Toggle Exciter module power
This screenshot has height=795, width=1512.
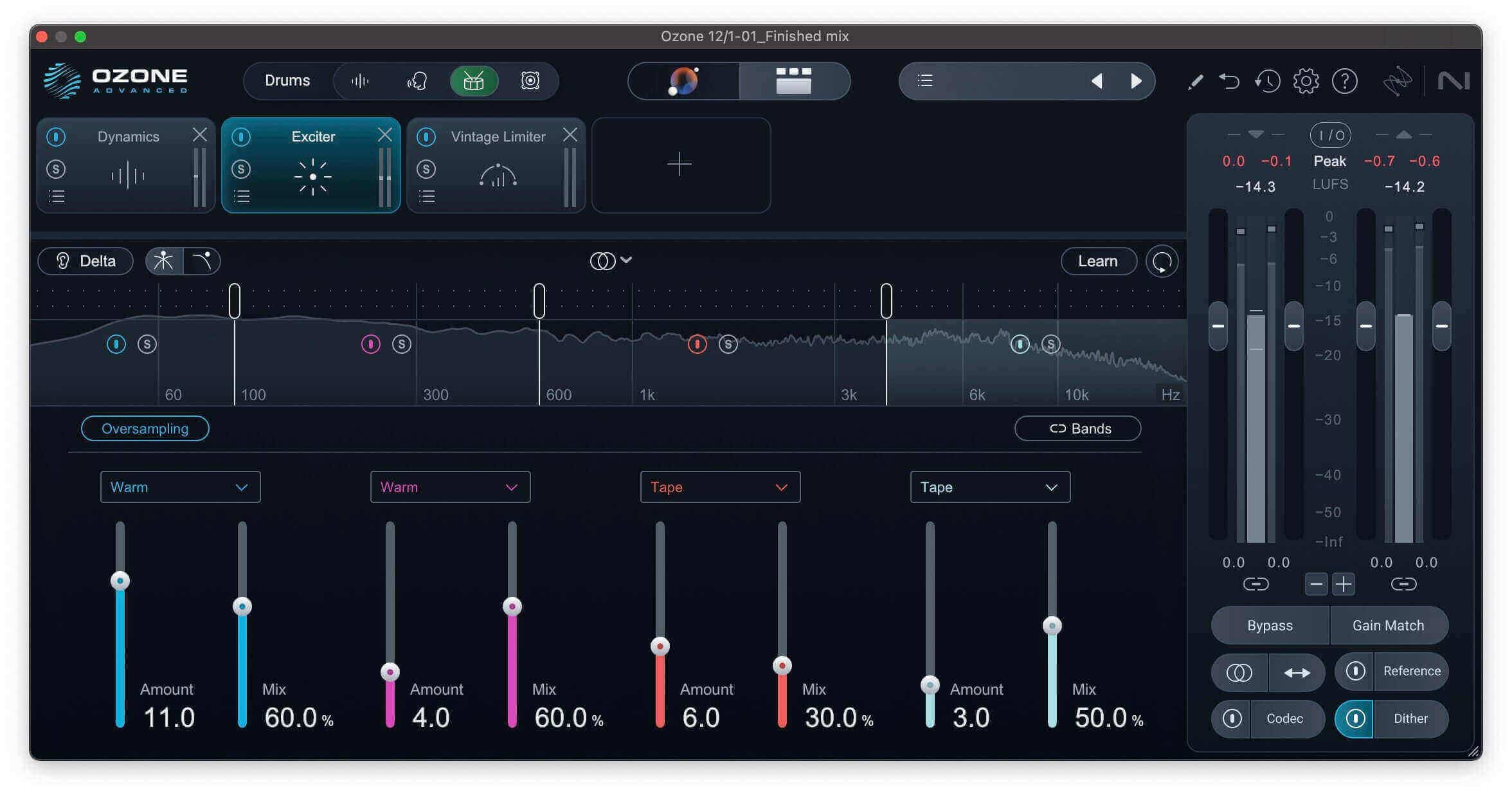click(241, 137)
